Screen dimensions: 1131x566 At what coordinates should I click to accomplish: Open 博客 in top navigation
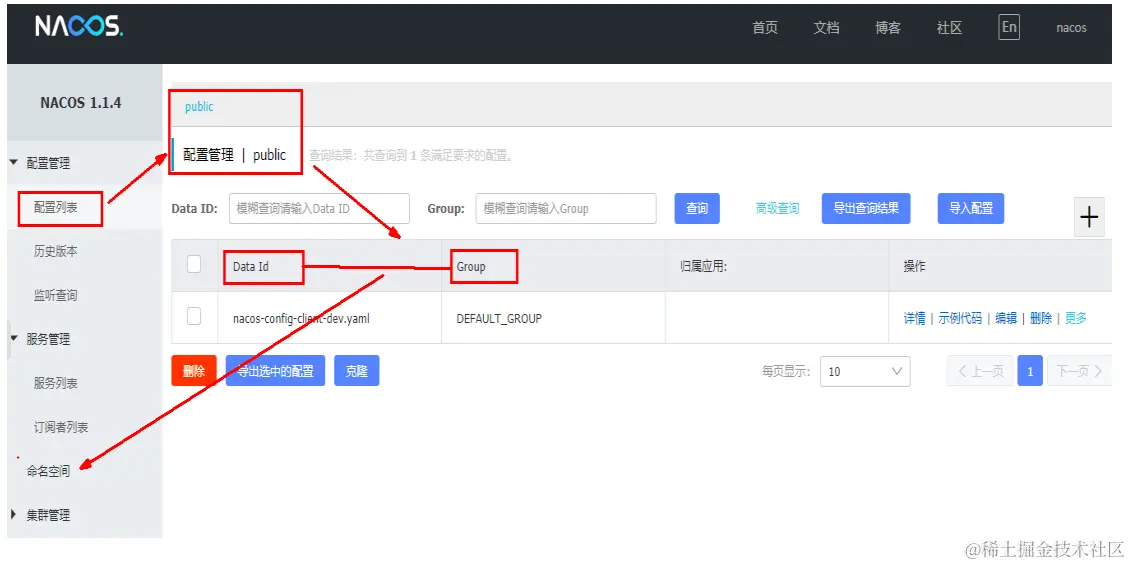pyautogui.click(x=888, y=27)
